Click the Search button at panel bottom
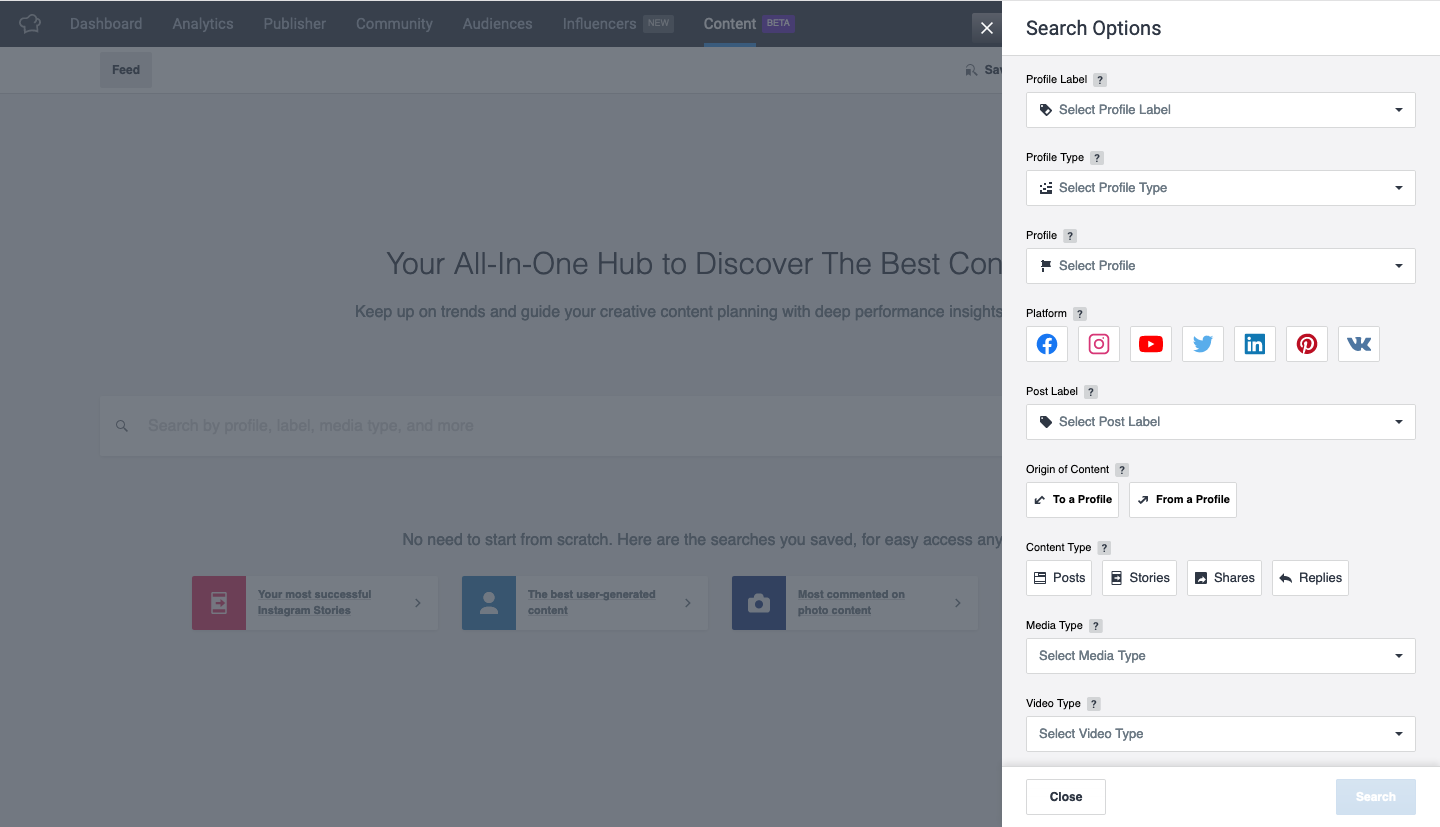 point(1376,797)
